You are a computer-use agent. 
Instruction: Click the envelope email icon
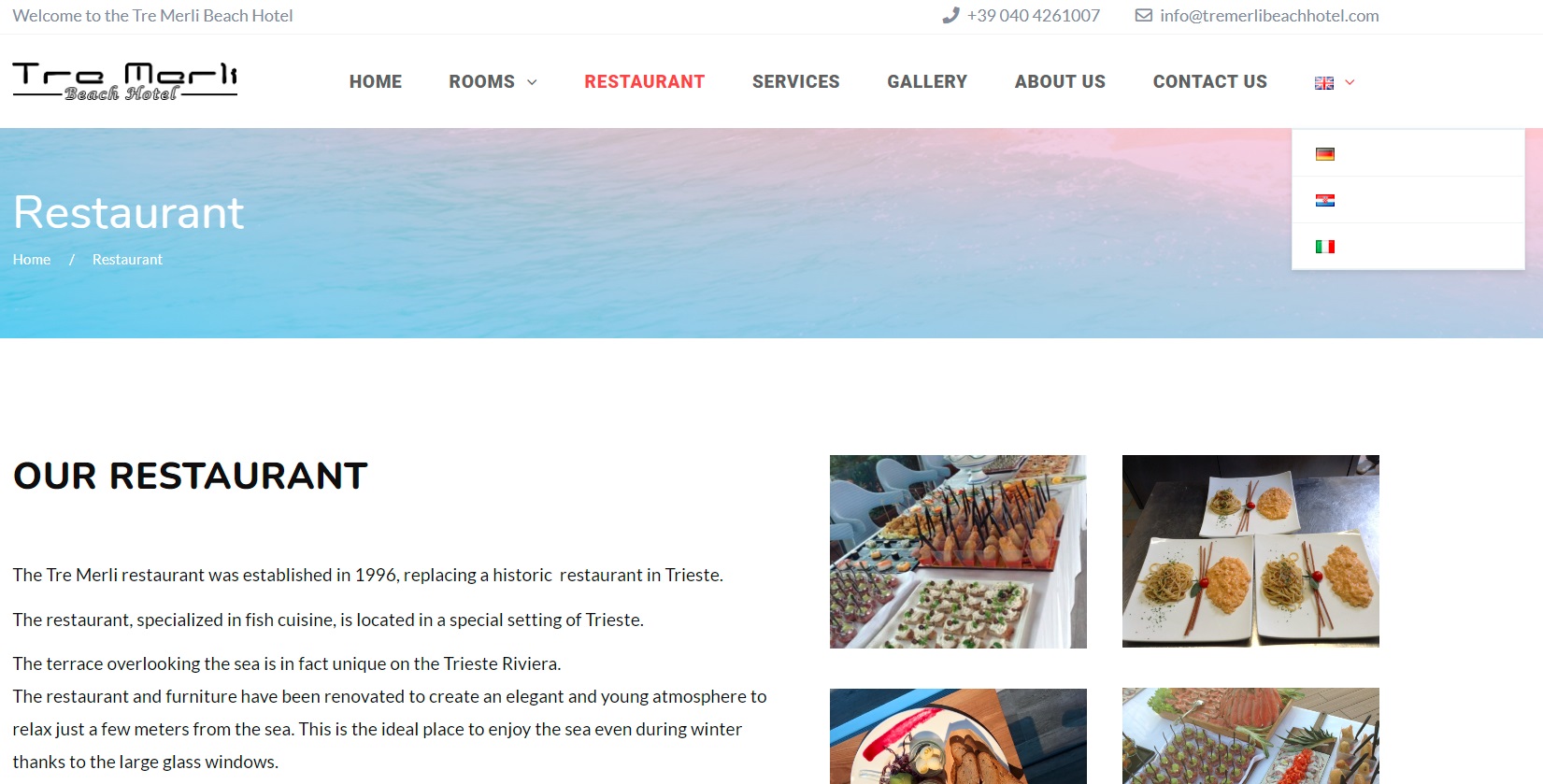pos(1144,15)
